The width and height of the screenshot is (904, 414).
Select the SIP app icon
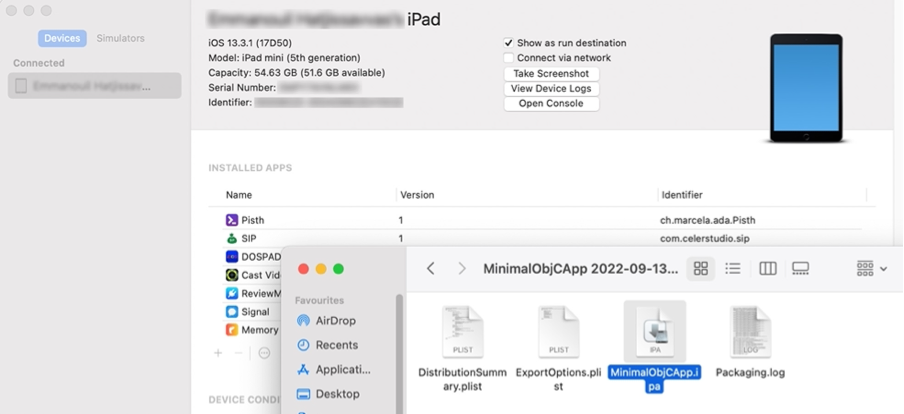coord(232,239)
